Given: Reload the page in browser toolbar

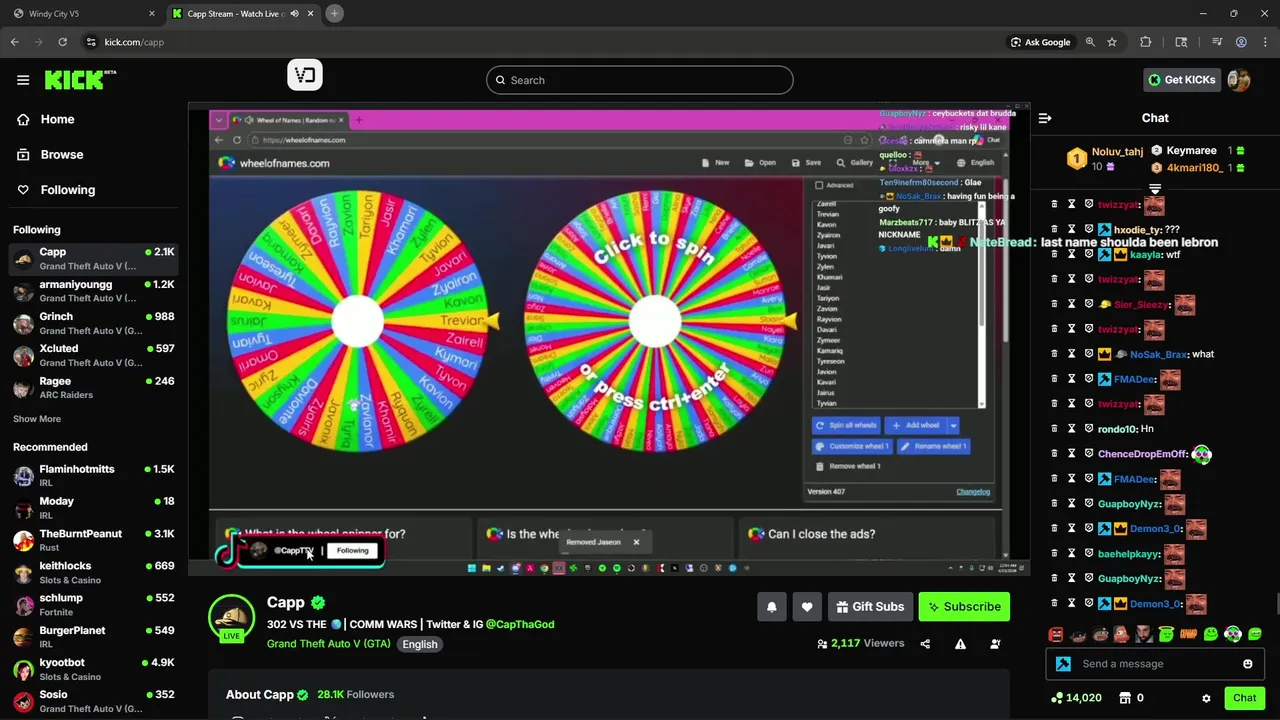Looking at the screenshot, I should click(x=63, y=42).
